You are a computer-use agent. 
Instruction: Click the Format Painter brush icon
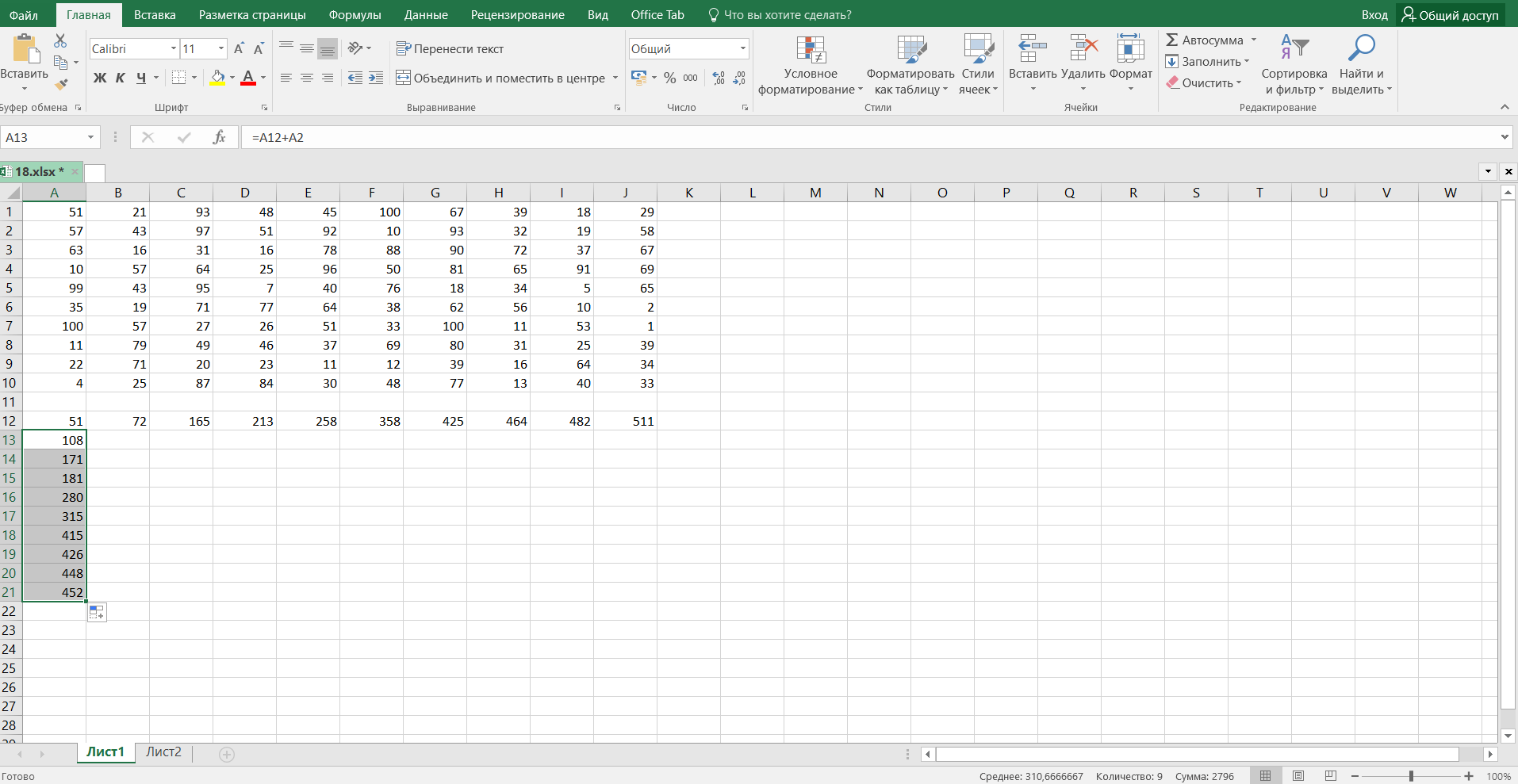pyautogui.click(x=61, y=83)
